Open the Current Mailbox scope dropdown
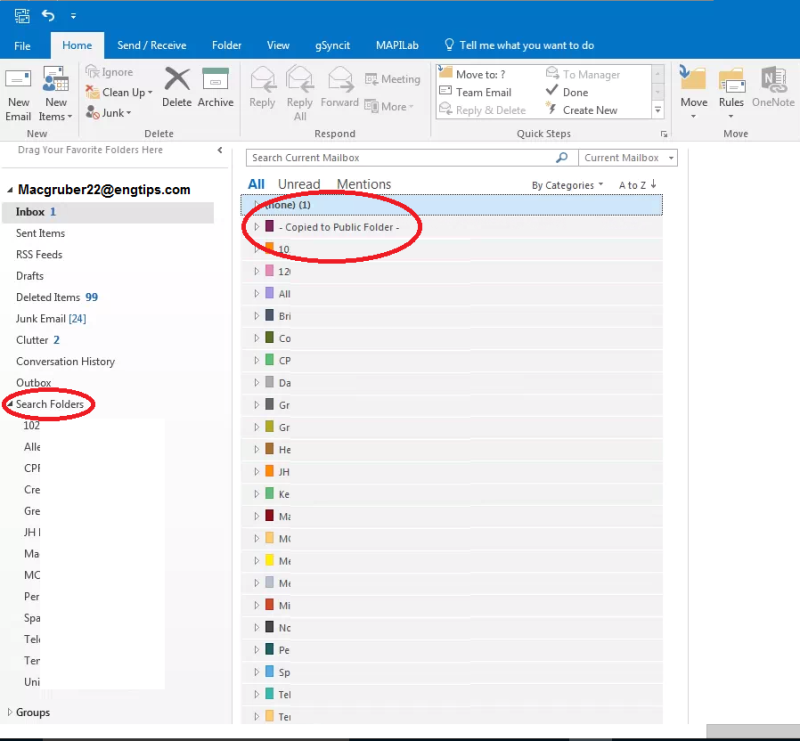This screenshot has width=800, height=741. (628, 158)
